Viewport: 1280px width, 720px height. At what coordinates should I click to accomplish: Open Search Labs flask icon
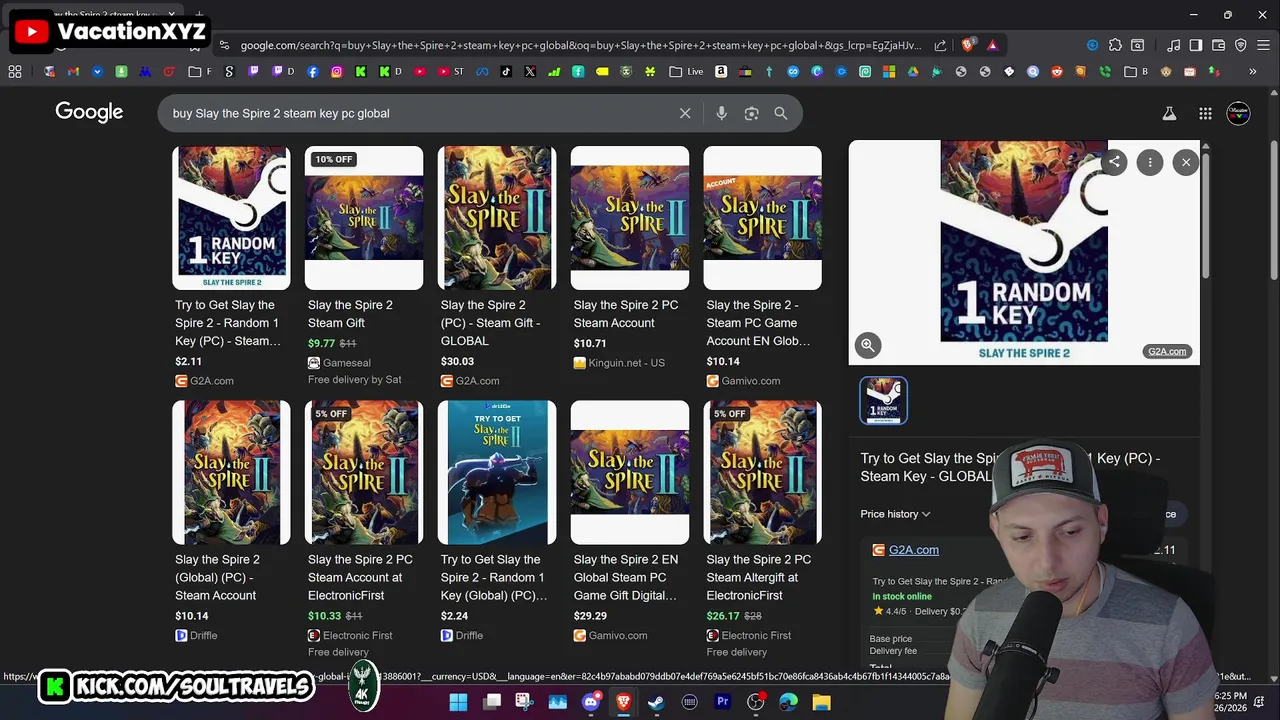(x=1169, y=114)
